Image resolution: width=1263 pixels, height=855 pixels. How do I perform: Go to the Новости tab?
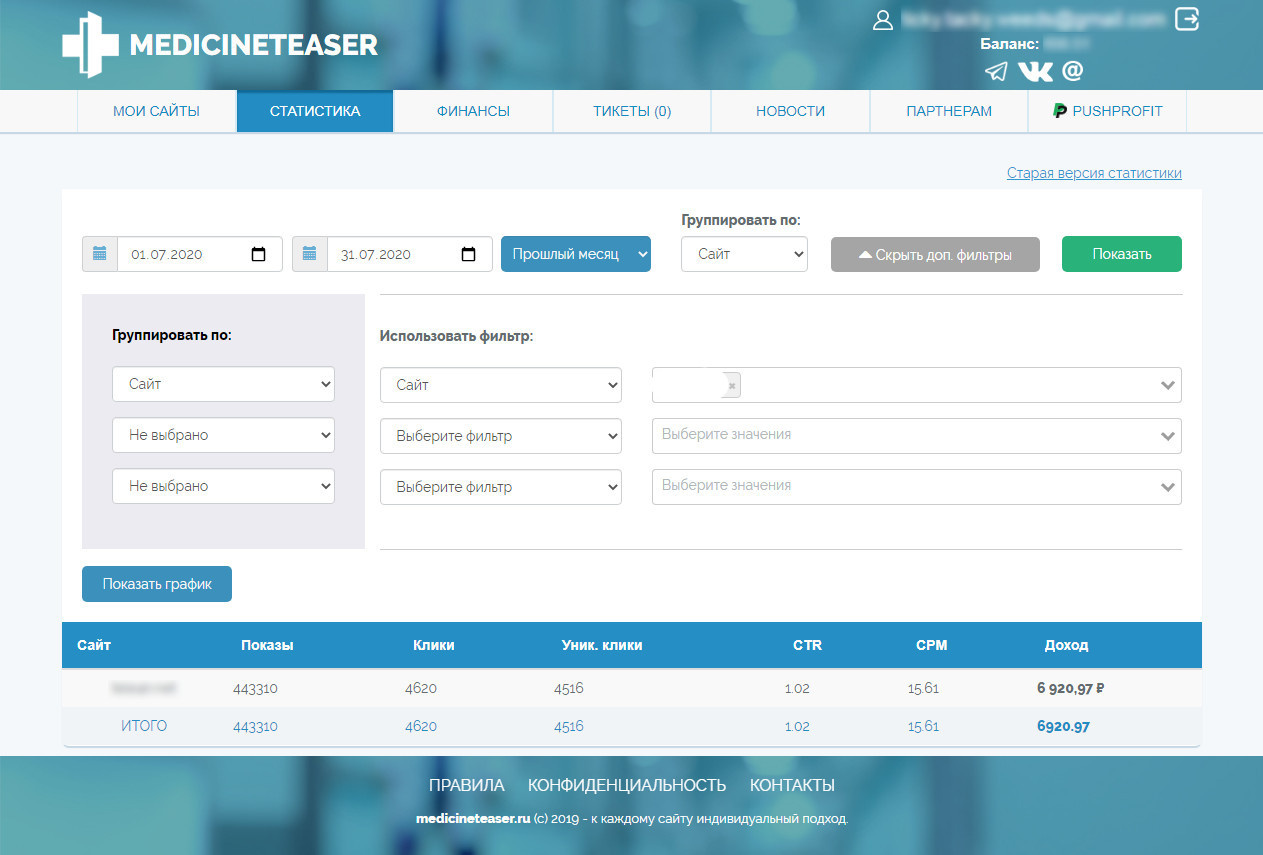pyautogui.click(x=790, y=111)
